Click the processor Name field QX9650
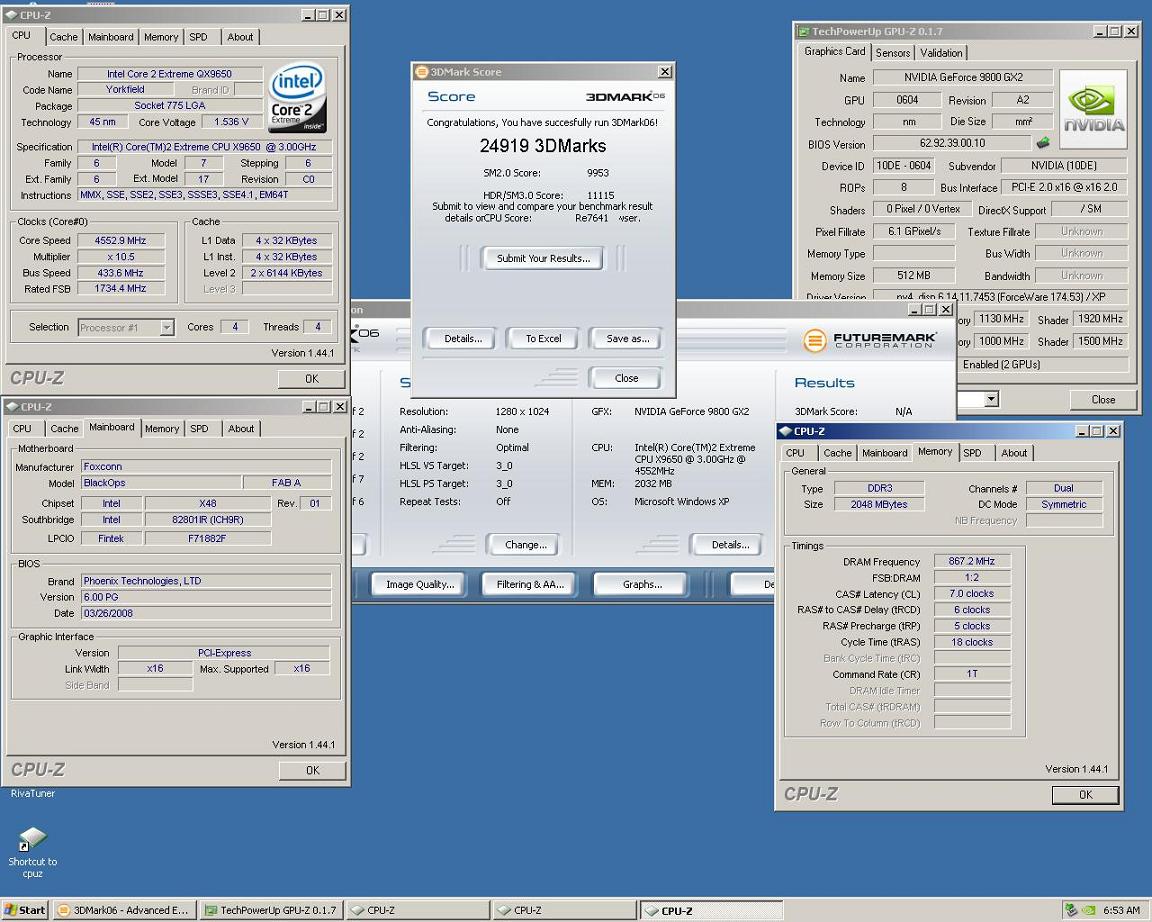This screenshot has height=922, width=1152. [x=170, y=73]
